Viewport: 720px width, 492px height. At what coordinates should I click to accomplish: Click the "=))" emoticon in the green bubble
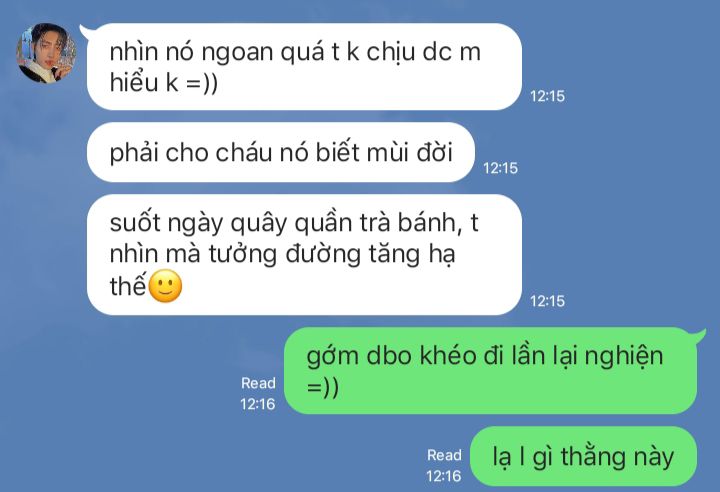coord(323,388)
